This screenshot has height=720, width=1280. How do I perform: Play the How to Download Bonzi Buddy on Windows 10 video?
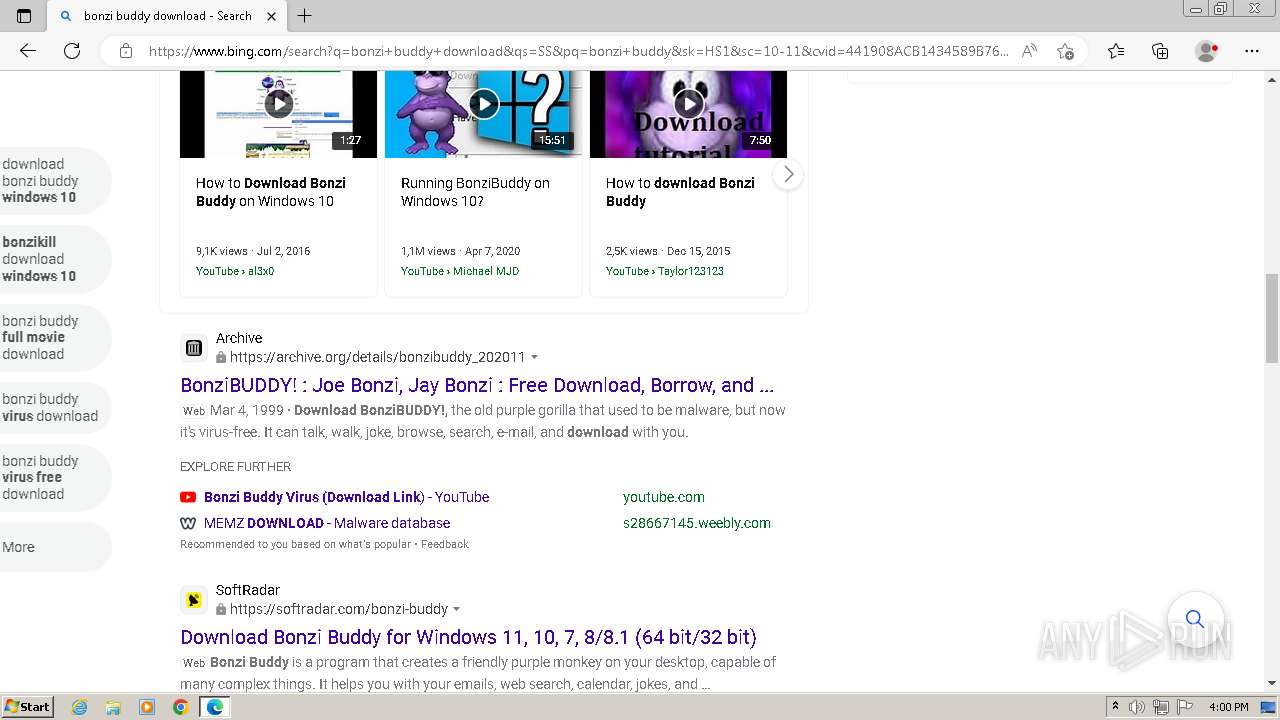(x=279, y=103)
